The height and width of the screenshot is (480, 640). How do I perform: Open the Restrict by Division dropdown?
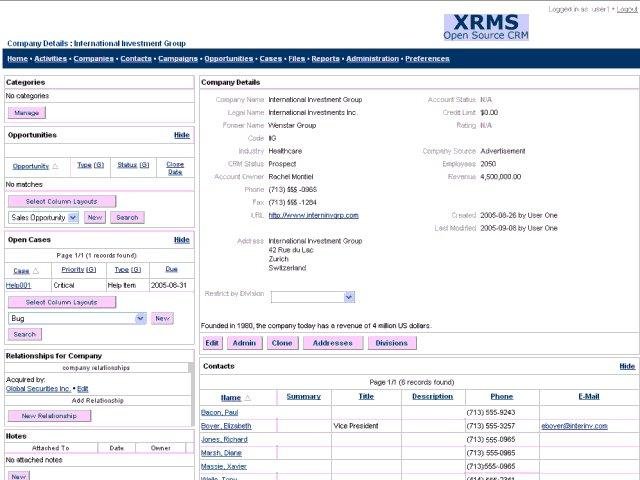point(349,297)
